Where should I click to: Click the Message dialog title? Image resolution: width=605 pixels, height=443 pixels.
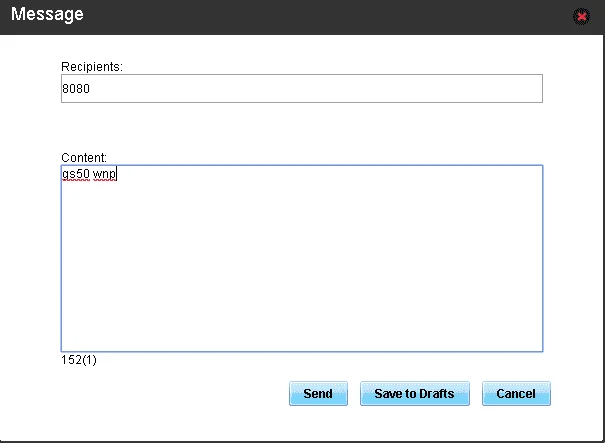click(x=47, y=14)
